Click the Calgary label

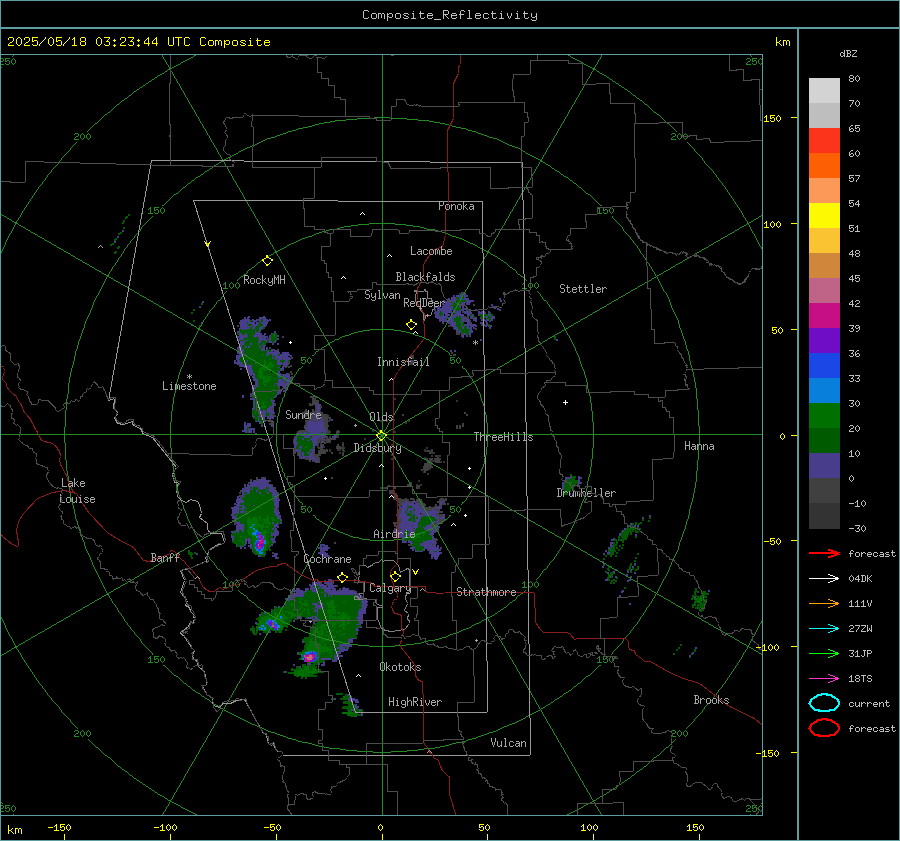(390, 588)
